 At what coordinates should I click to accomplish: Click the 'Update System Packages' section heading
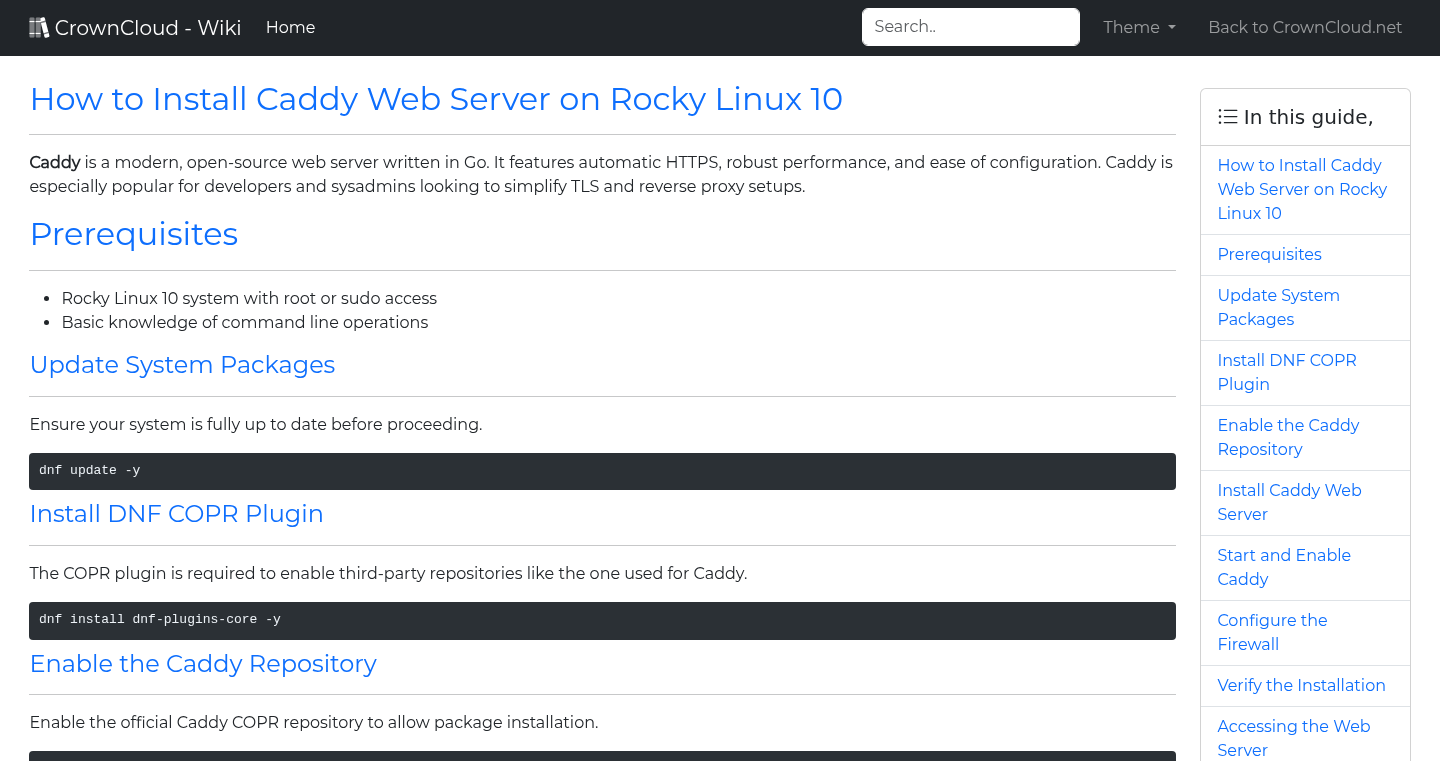pos(182,364)
